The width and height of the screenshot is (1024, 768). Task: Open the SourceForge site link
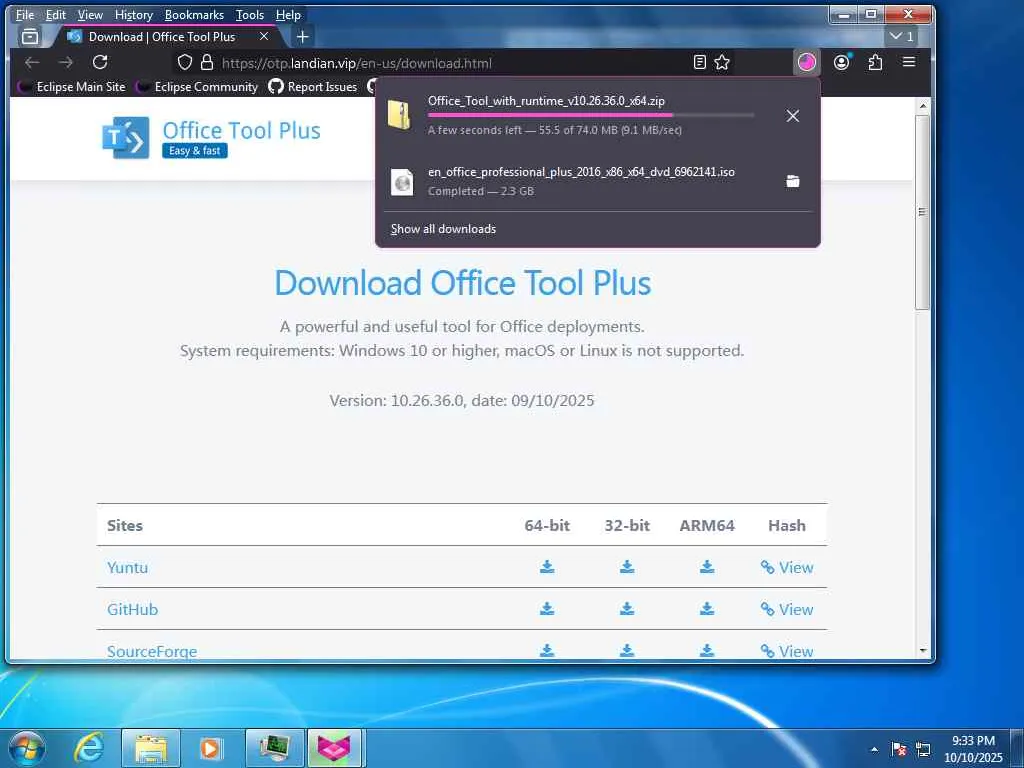[x=152, y=651]
